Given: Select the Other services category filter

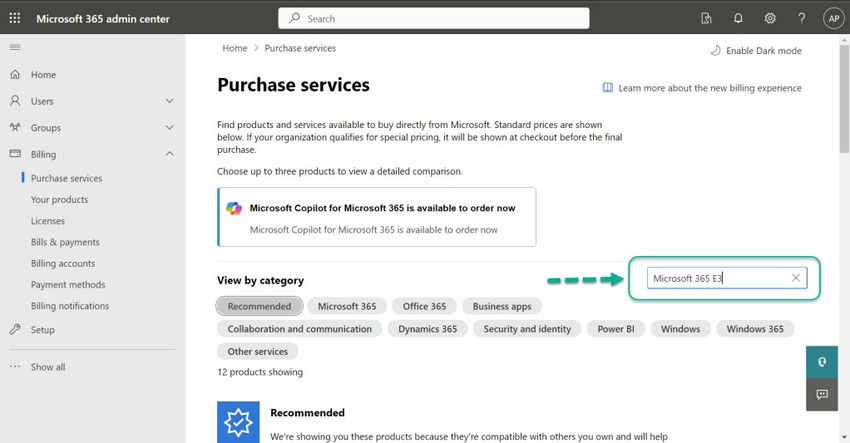Looking at the screenshot, I should (257, 352).
